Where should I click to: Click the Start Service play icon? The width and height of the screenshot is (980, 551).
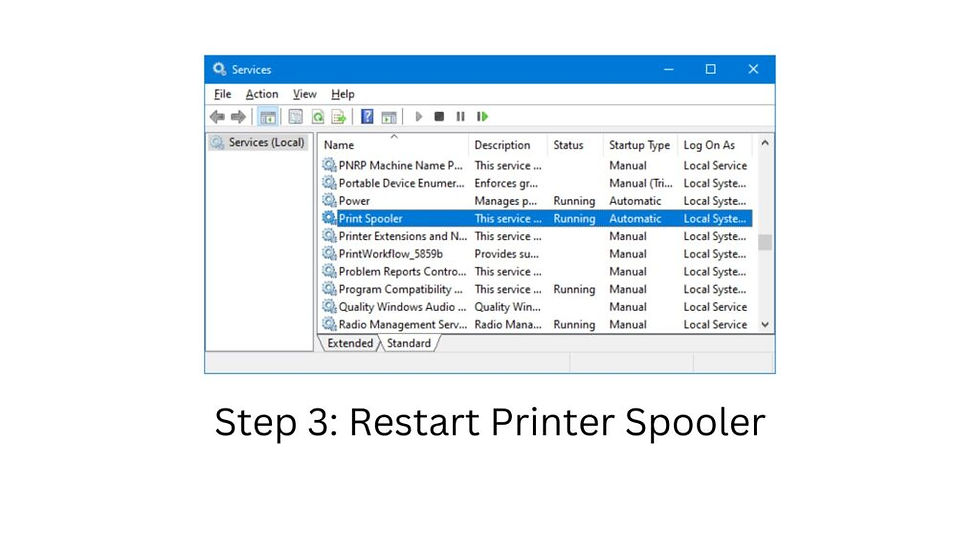419,117
